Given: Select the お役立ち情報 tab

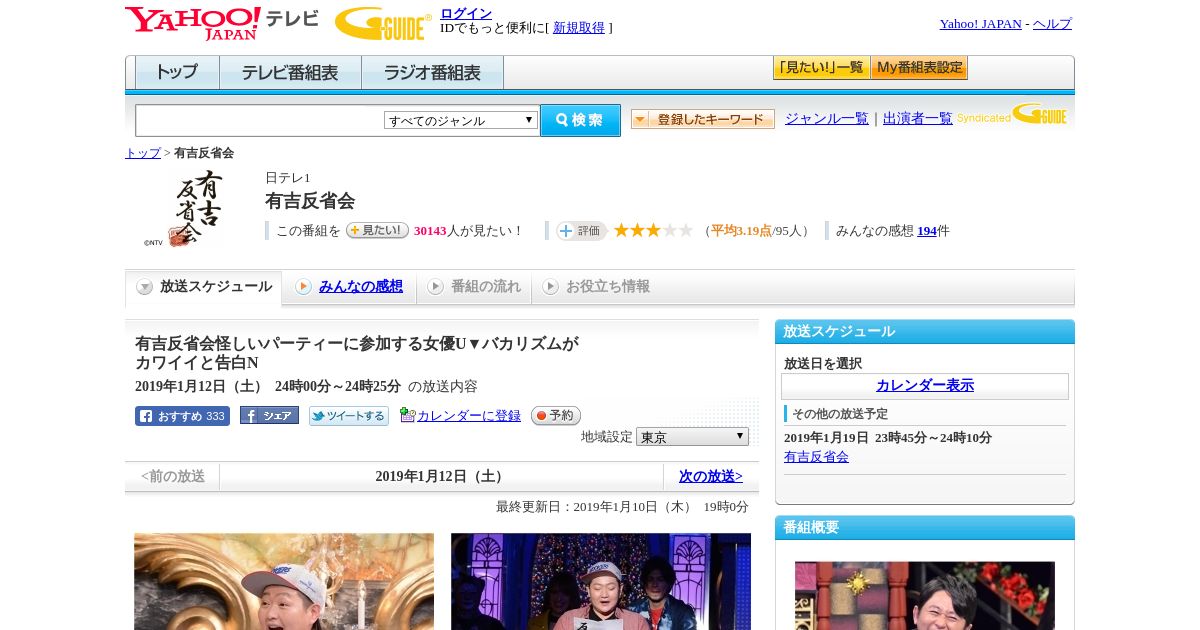Looking at the screenshot, I should click(597, 287).
